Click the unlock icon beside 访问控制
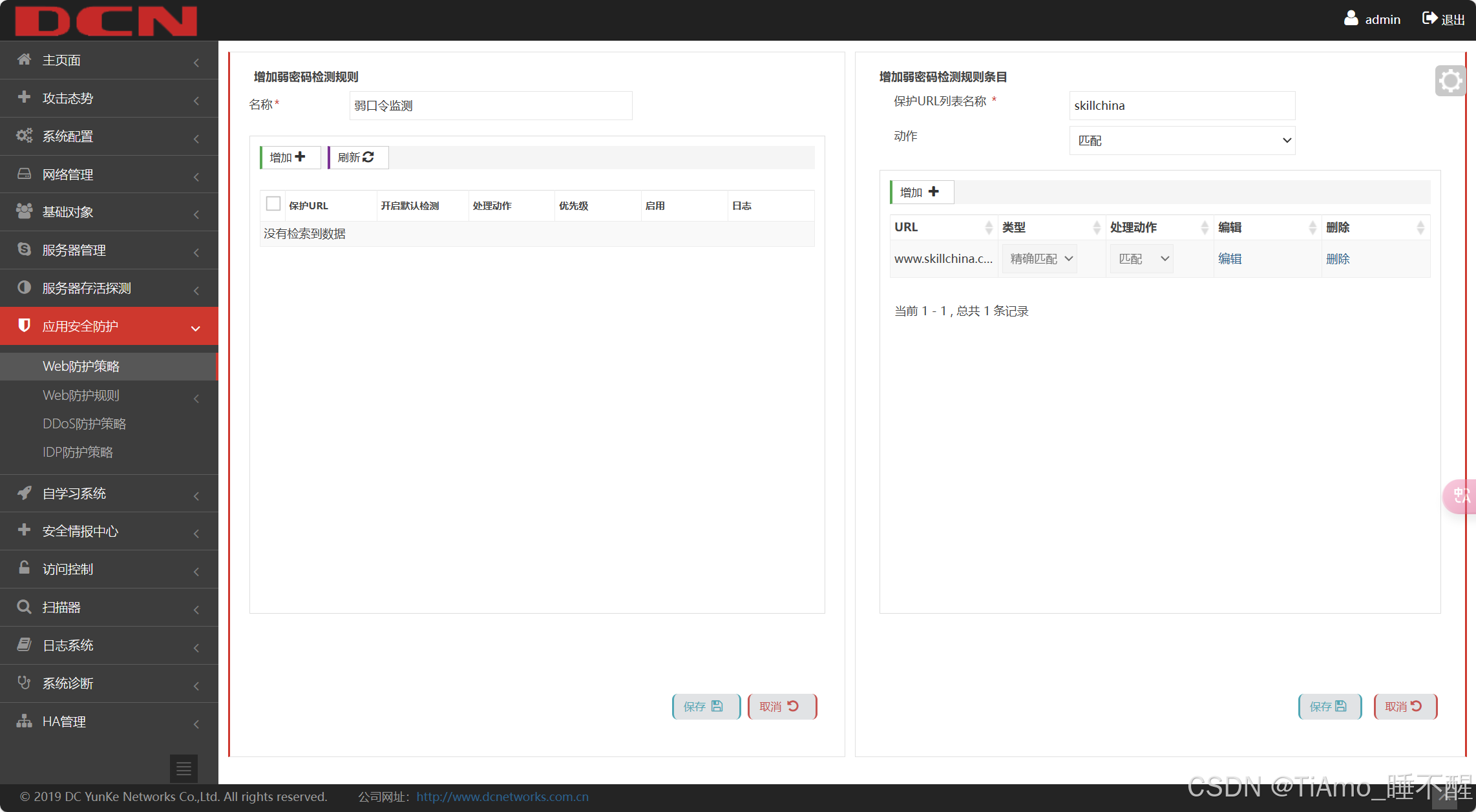The width and height of the screenshot is (1476, 812). 24,568
